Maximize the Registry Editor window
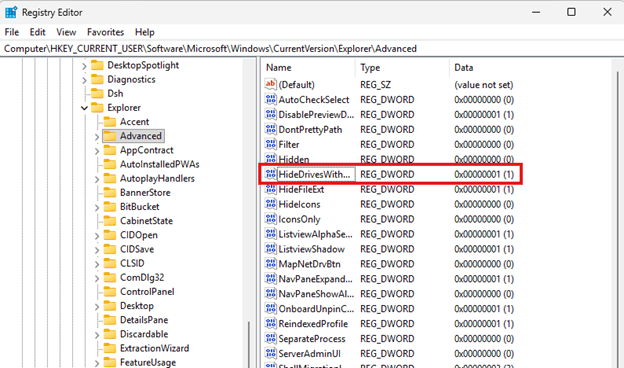The width and height of the screenshot is (624, 368). pyautogui.click(x=571, y=12)
